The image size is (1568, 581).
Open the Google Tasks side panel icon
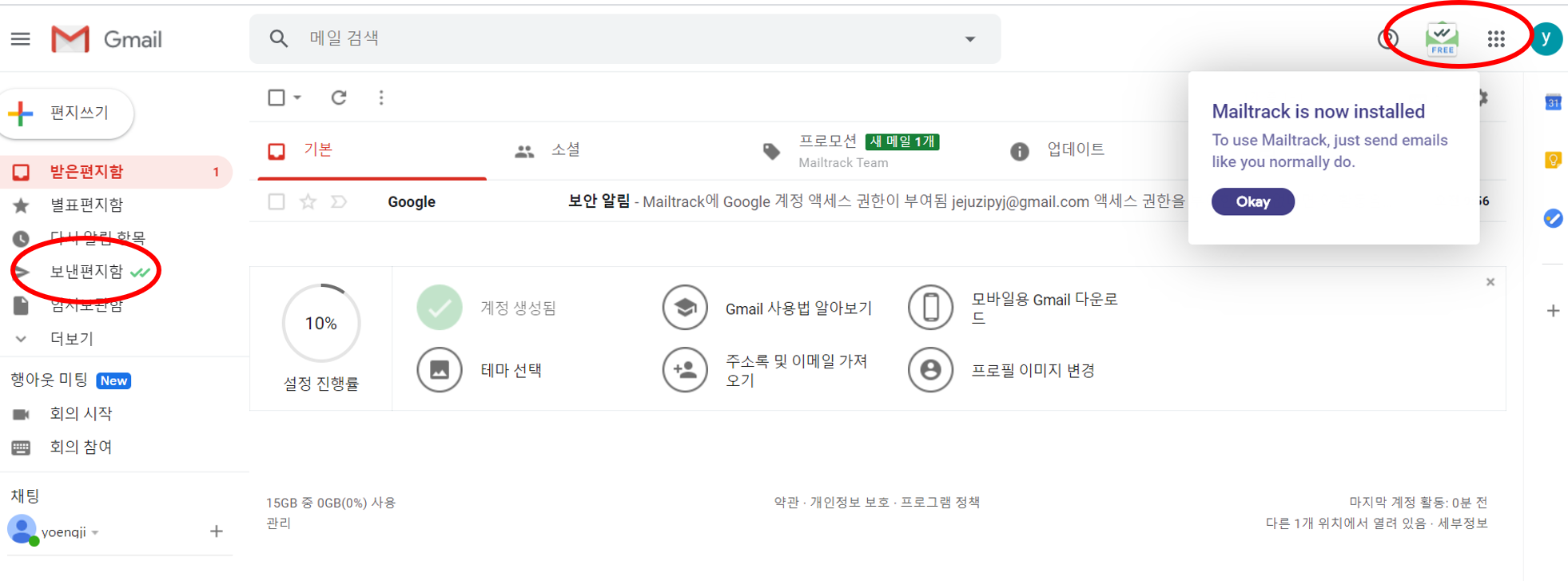[1553, 218]
